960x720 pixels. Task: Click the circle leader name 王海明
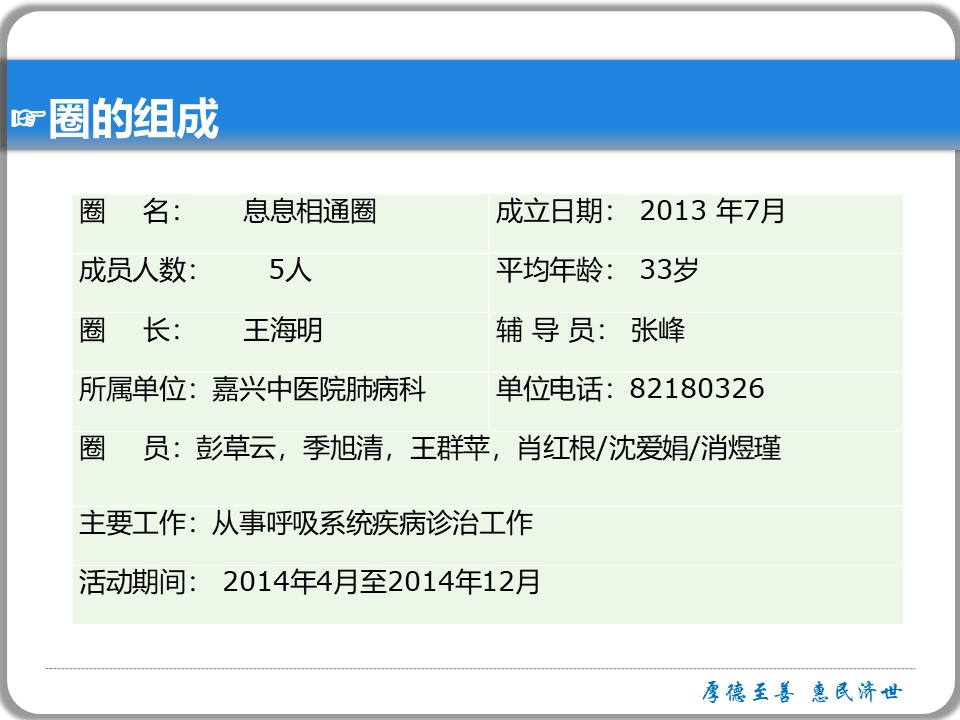click(x=283, y=330)
